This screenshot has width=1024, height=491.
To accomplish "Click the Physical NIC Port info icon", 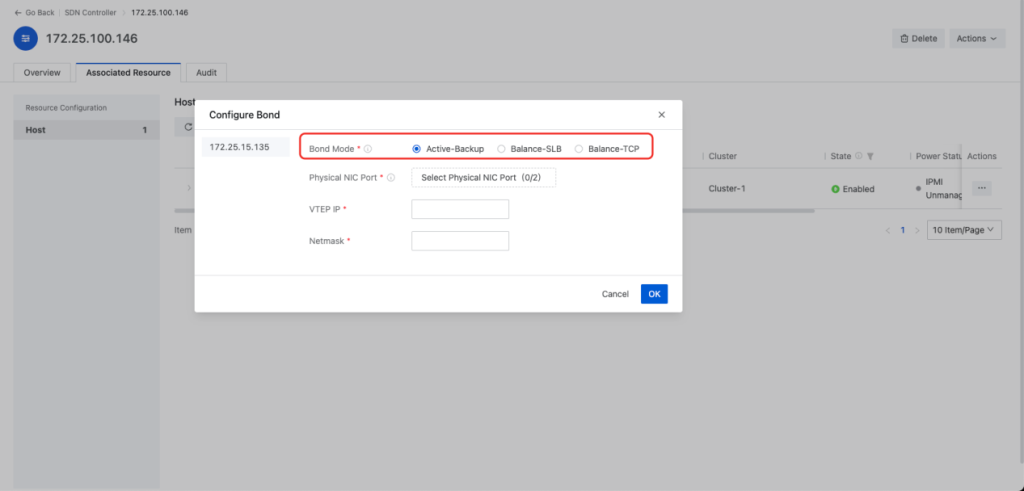I will click(391, 178).
